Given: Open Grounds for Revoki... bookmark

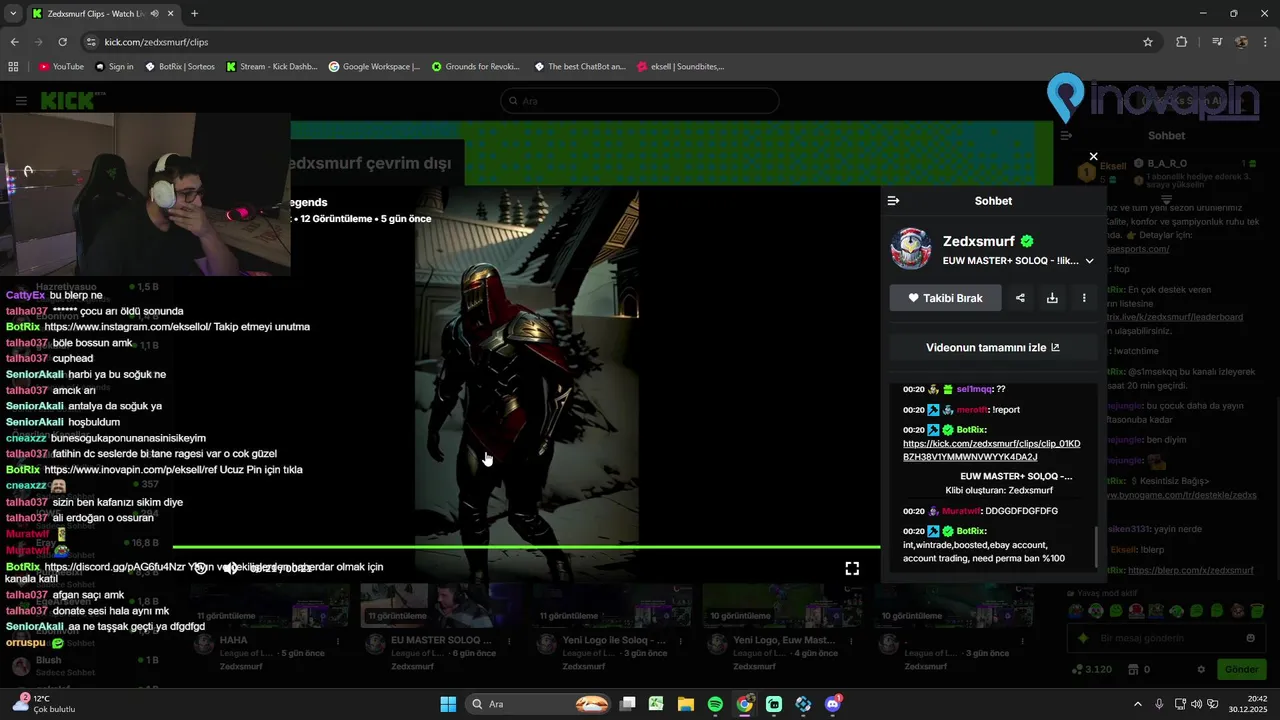Looking at the screenshot, I should click(476, 67).
